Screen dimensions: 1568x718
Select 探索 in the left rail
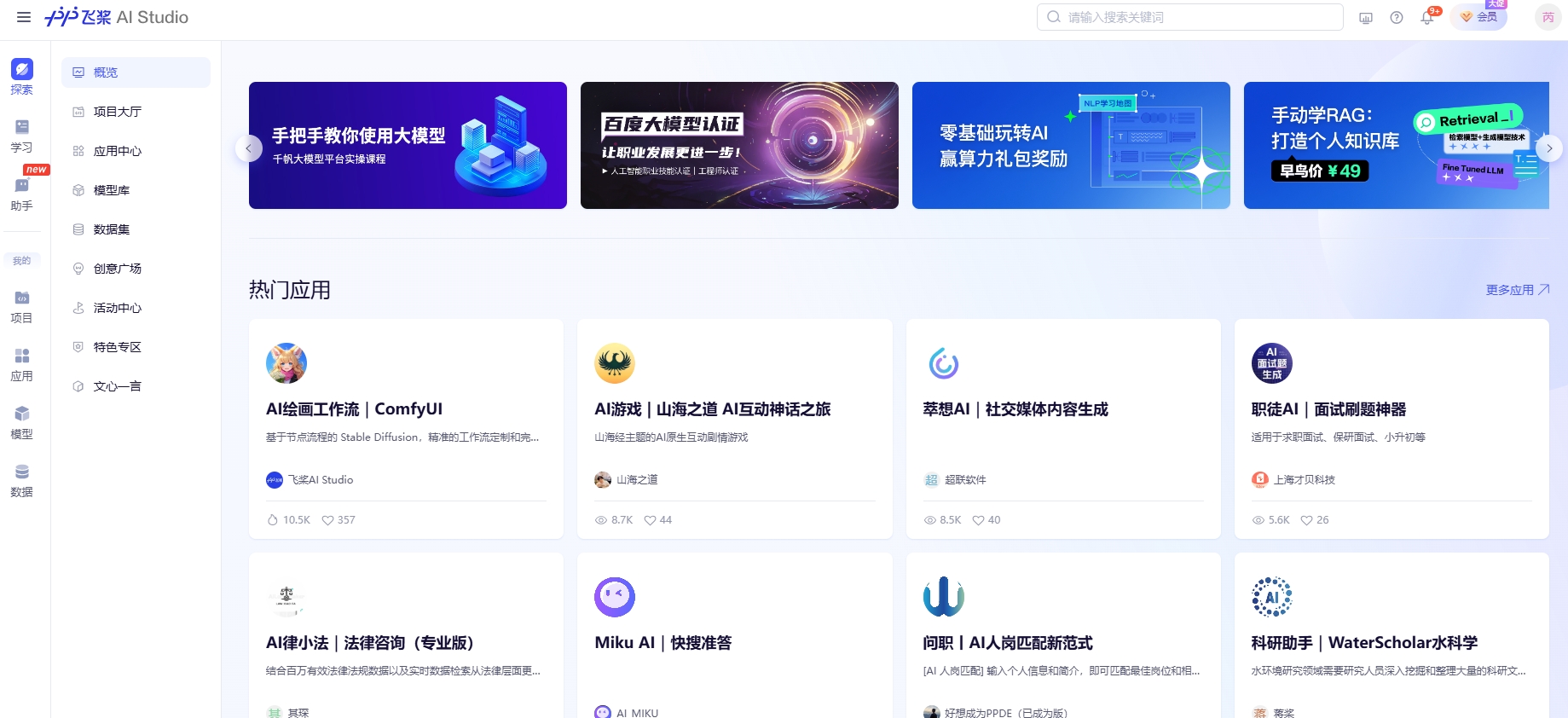point(21,77)
